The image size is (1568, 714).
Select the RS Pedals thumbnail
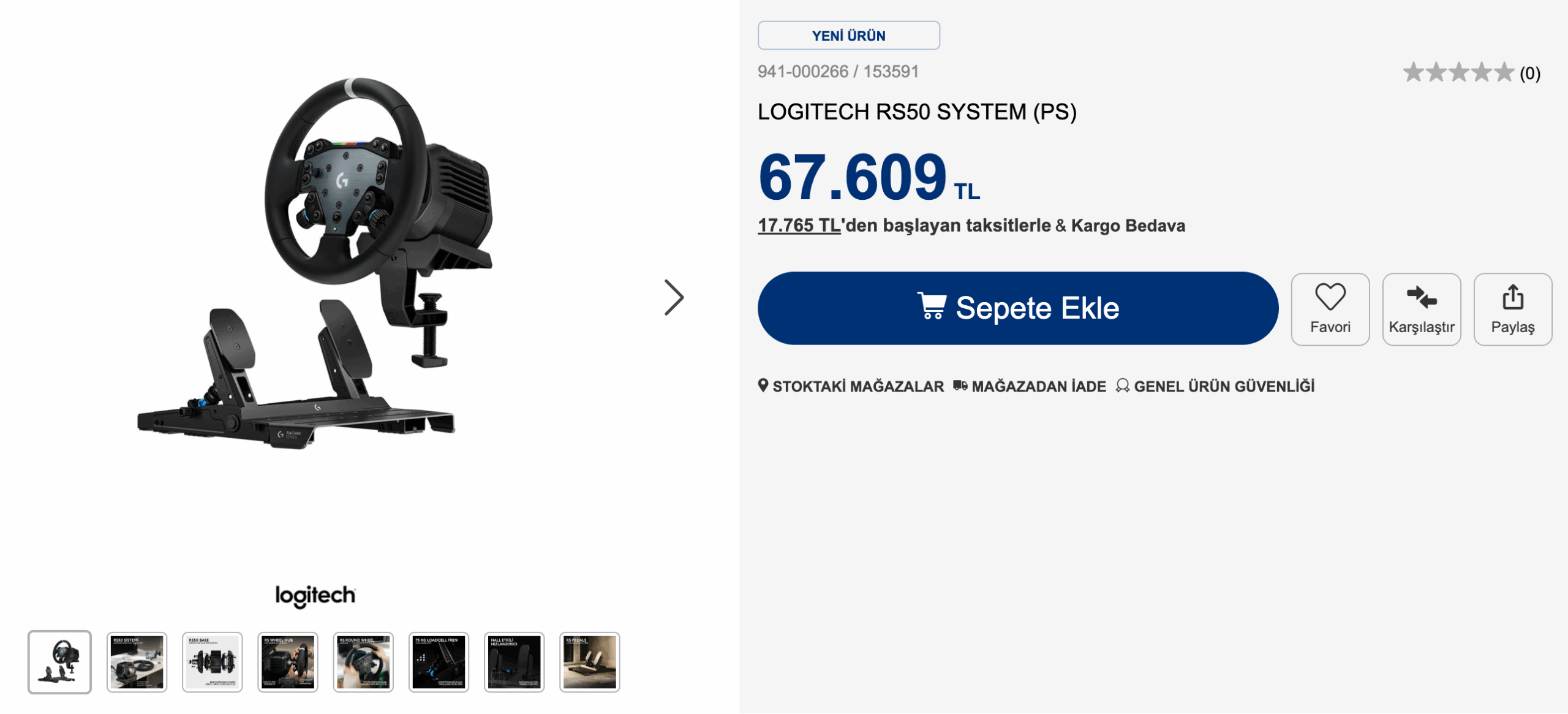pos(589,662)
